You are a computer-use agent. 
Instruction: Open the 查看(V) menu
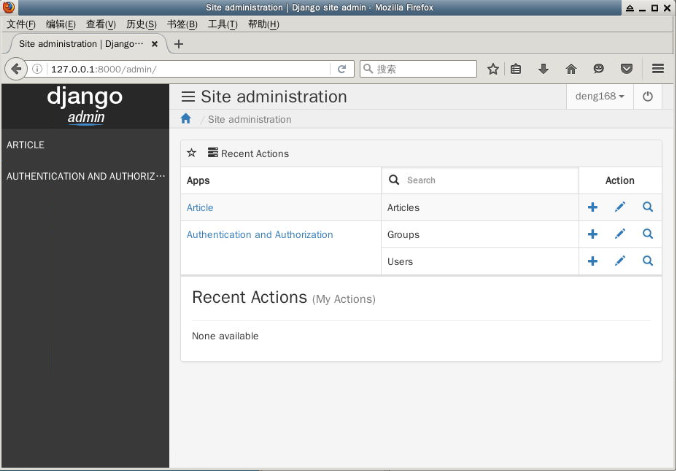click(101, 25)
